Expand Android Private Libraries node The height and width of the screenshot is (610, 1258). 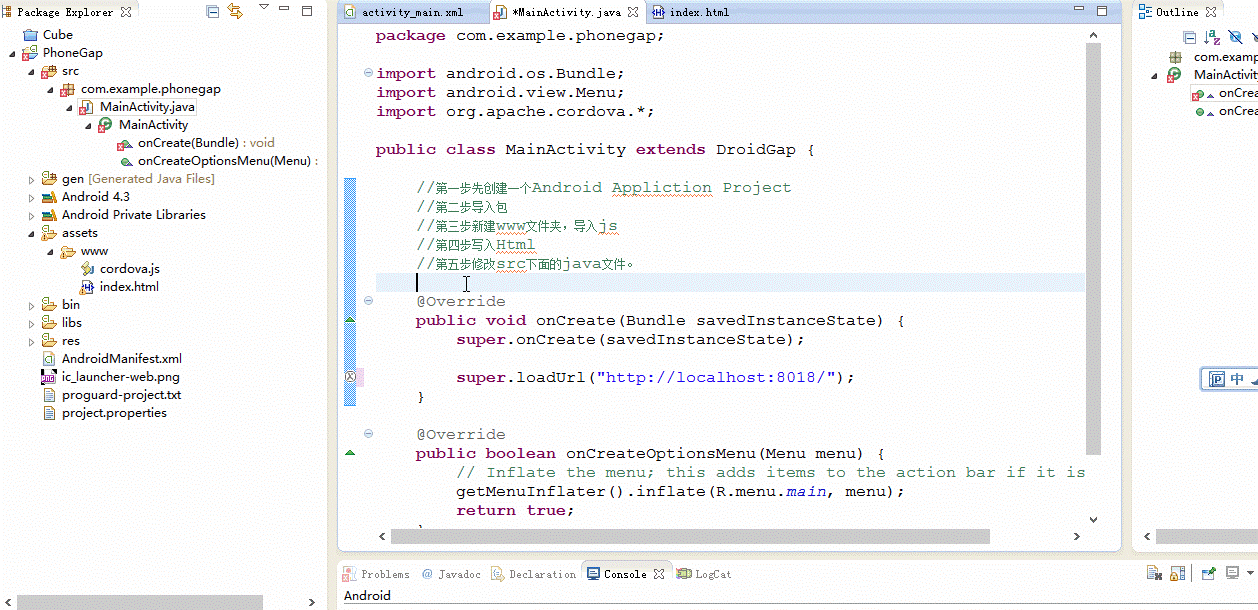tap(31, 215)
